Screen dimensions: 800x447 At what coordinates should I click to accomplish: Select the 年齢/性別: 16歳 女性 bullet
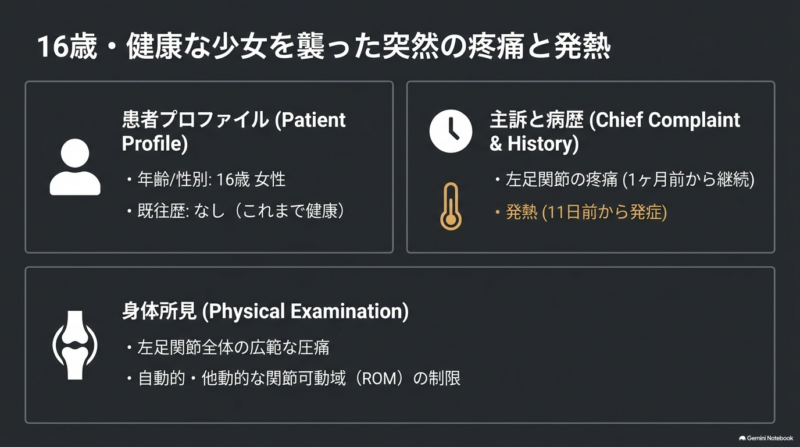(206, 180)
